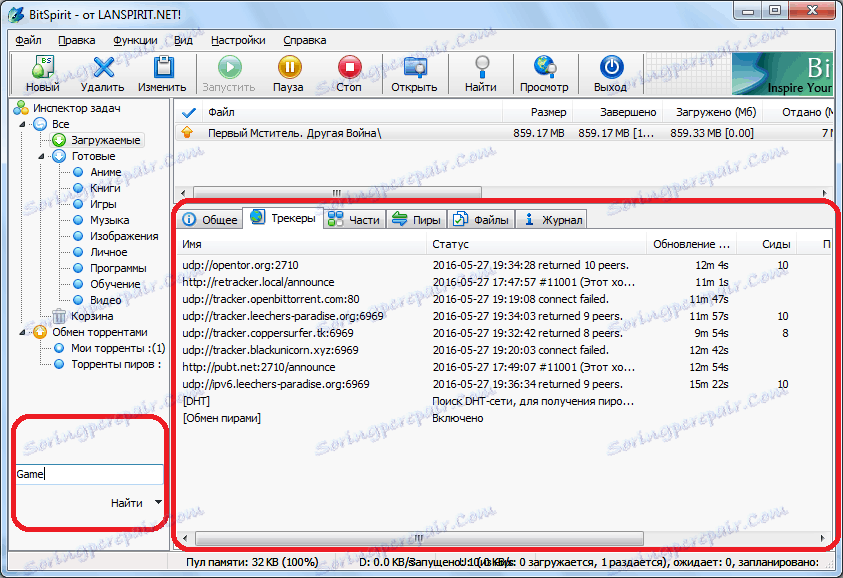Click the tracker pane horizontal scrollbar thumb
843x578 pixels.
click(x=419, y=538)
